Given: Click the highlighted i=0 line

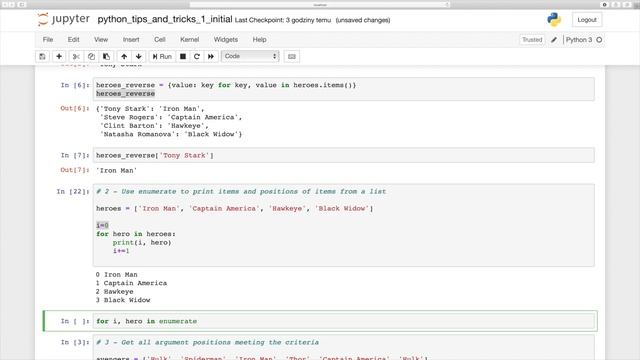Looking at the screenshot, I should 102,225.
